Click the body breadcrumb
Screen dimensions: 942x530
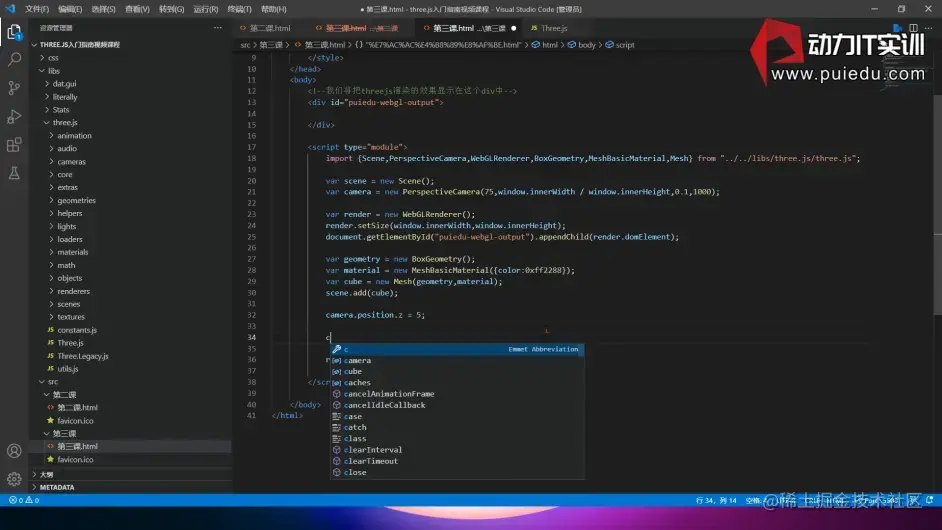click(x=582, y=45)
